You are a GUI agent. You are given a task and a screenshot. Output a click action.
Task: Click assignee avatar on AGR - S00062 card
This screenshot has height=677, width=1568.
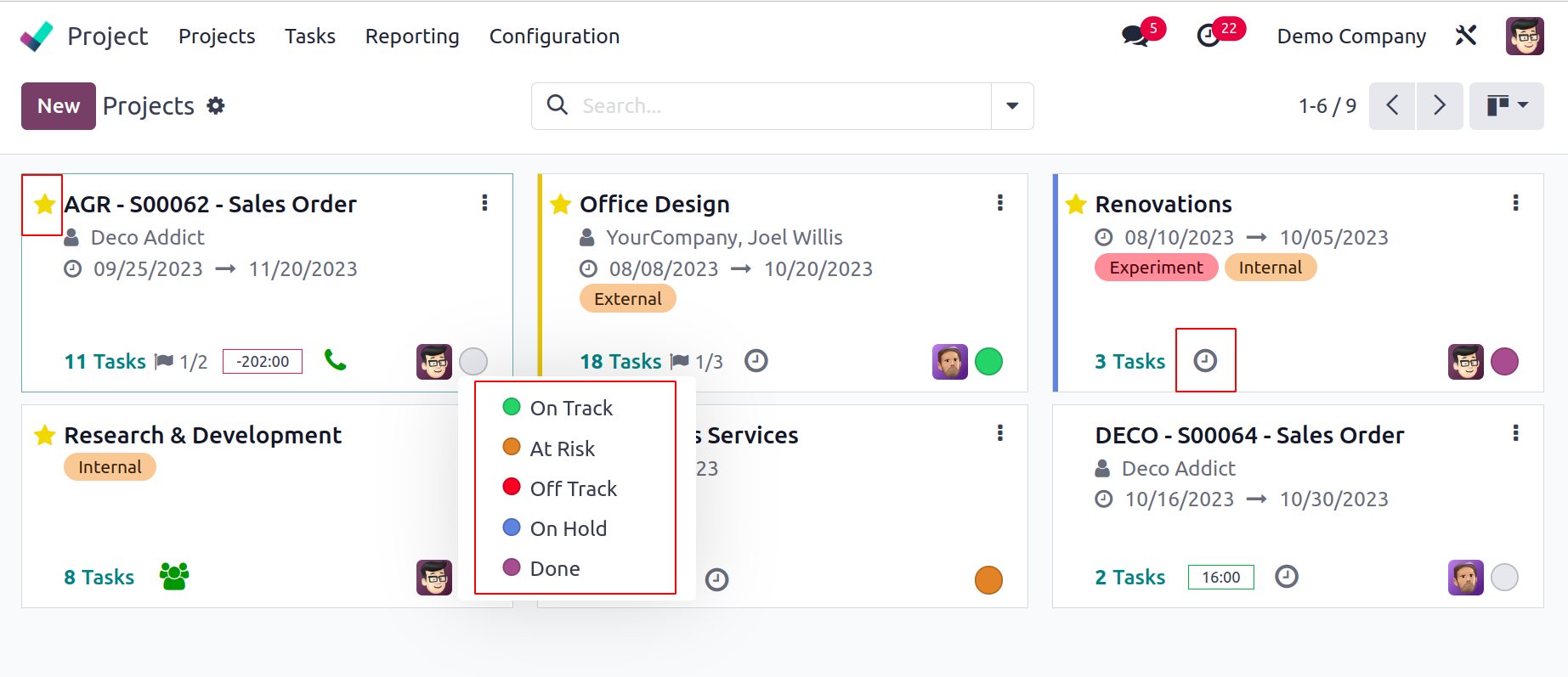click(x=434, y=362)
